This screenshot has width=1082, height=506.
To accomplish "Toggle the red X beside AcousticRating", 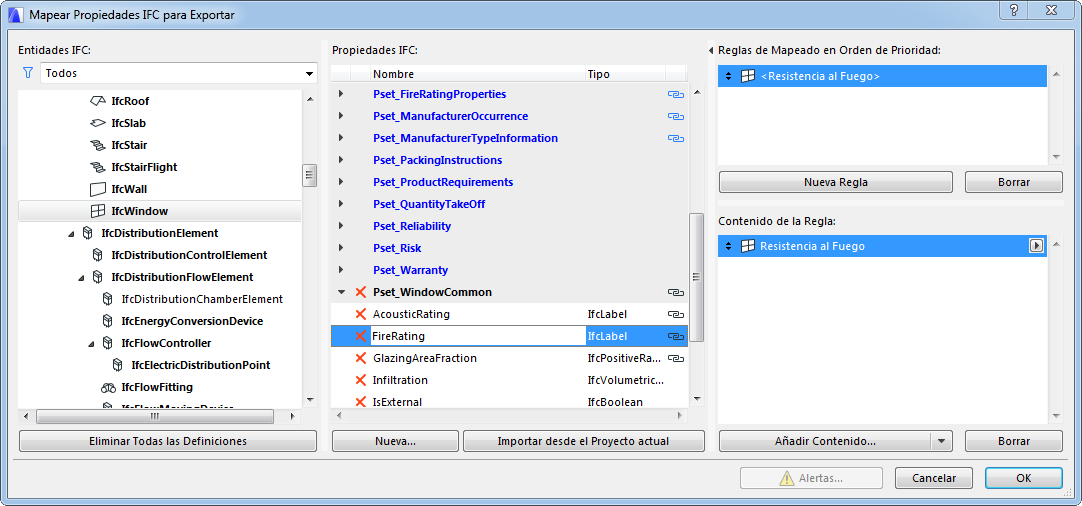I will click(x=360, y=314).
